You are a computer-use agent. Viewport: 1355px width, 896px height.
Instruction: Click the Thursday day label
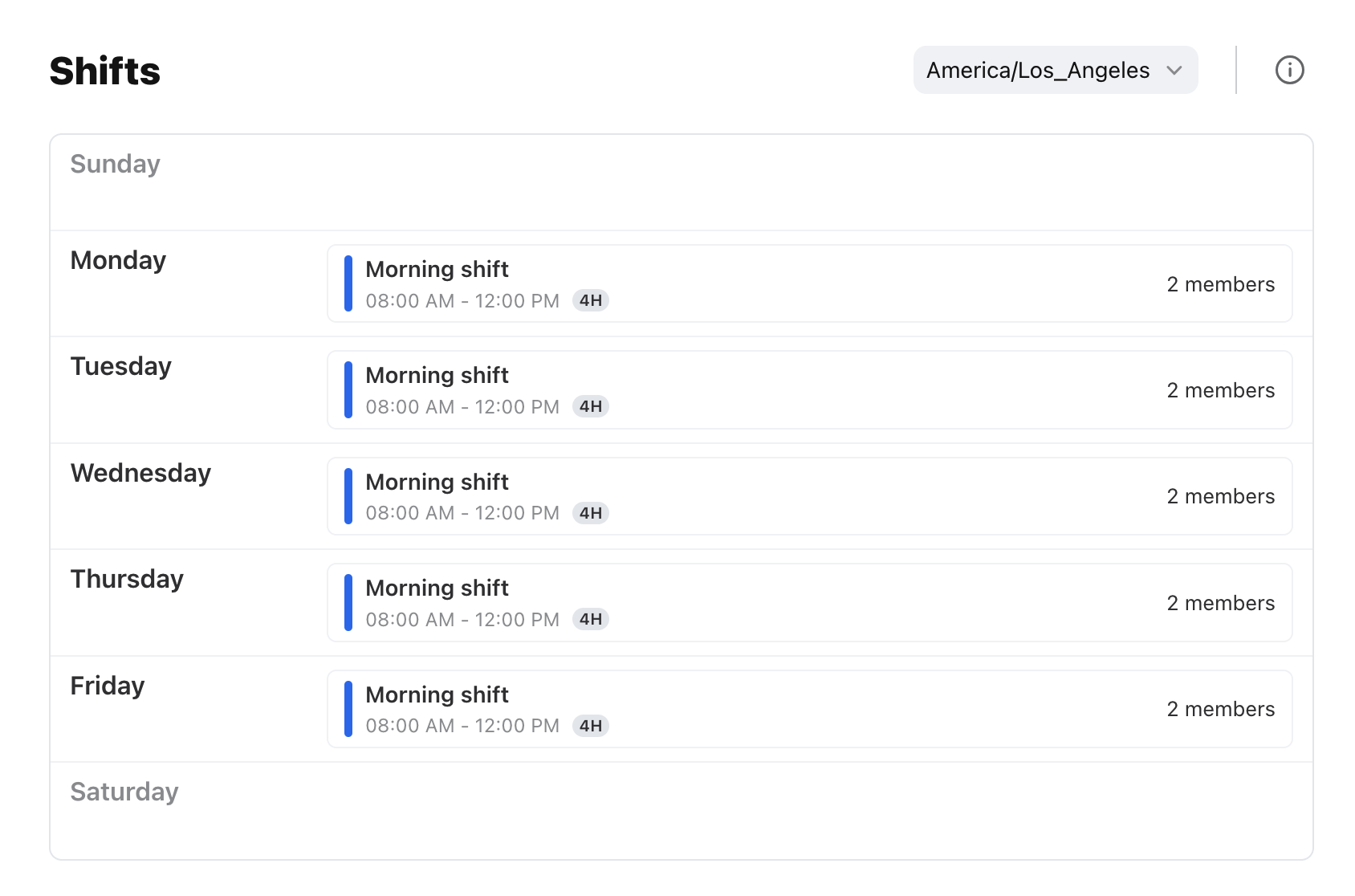127,579
